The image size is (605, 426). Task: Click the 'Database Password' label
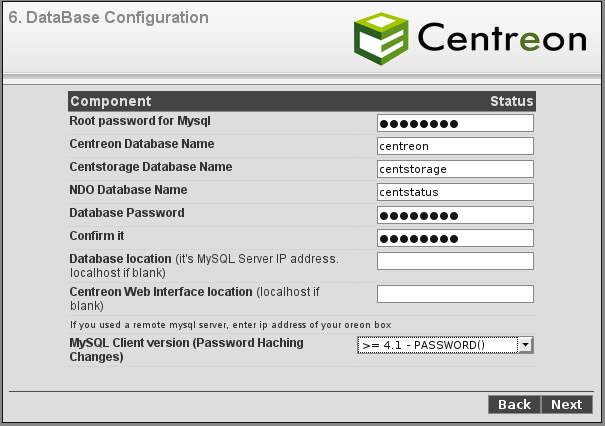tap(127, 213)
